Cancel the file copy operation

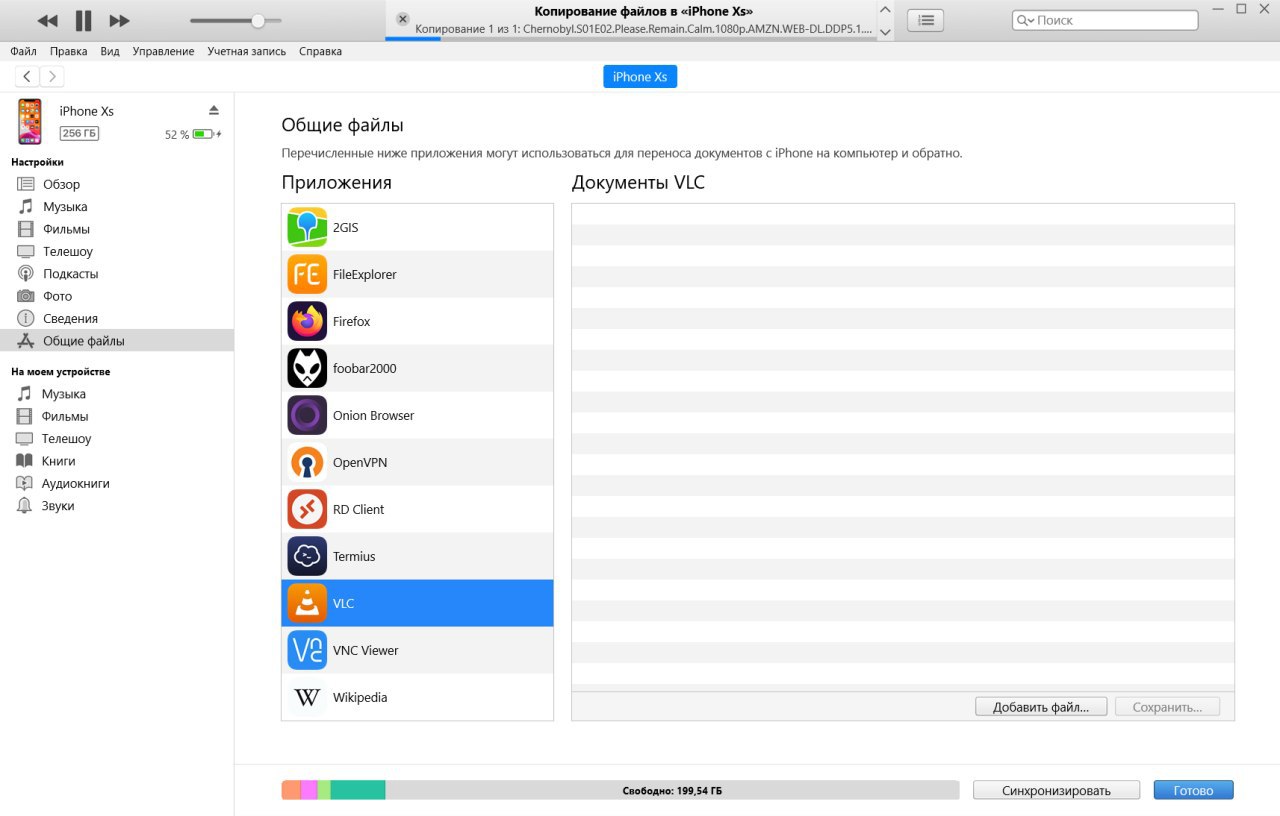pos(402,19)
